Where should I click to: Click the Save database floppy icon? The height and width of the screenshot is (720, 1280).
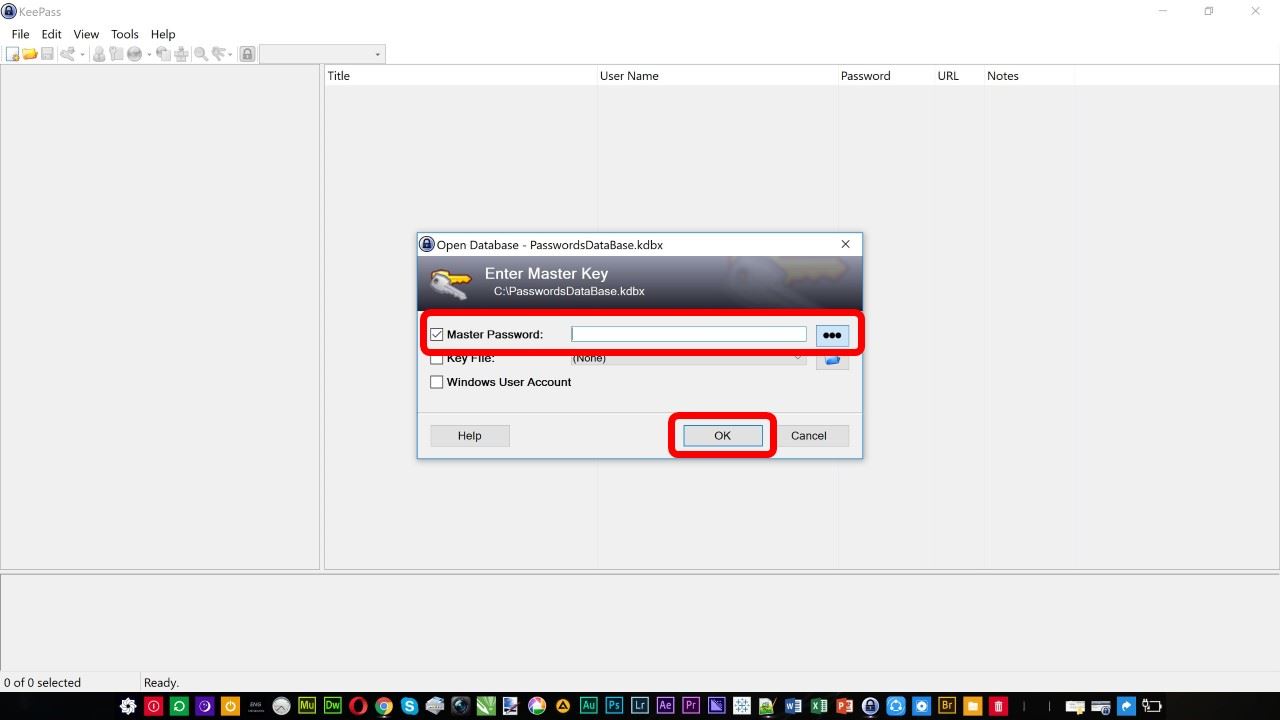pyautogui.click(x=47, y=54)
